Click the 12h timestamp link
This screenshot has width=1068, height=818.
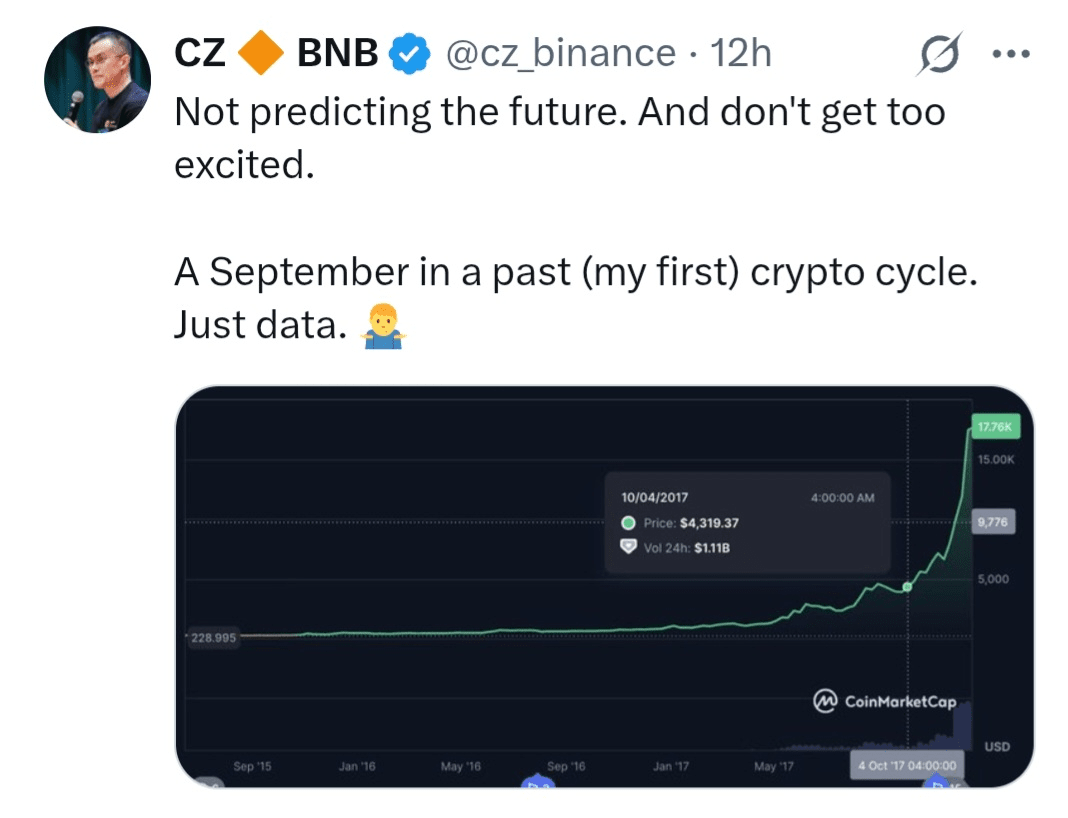pyautogui.click(x=741, y=54)
